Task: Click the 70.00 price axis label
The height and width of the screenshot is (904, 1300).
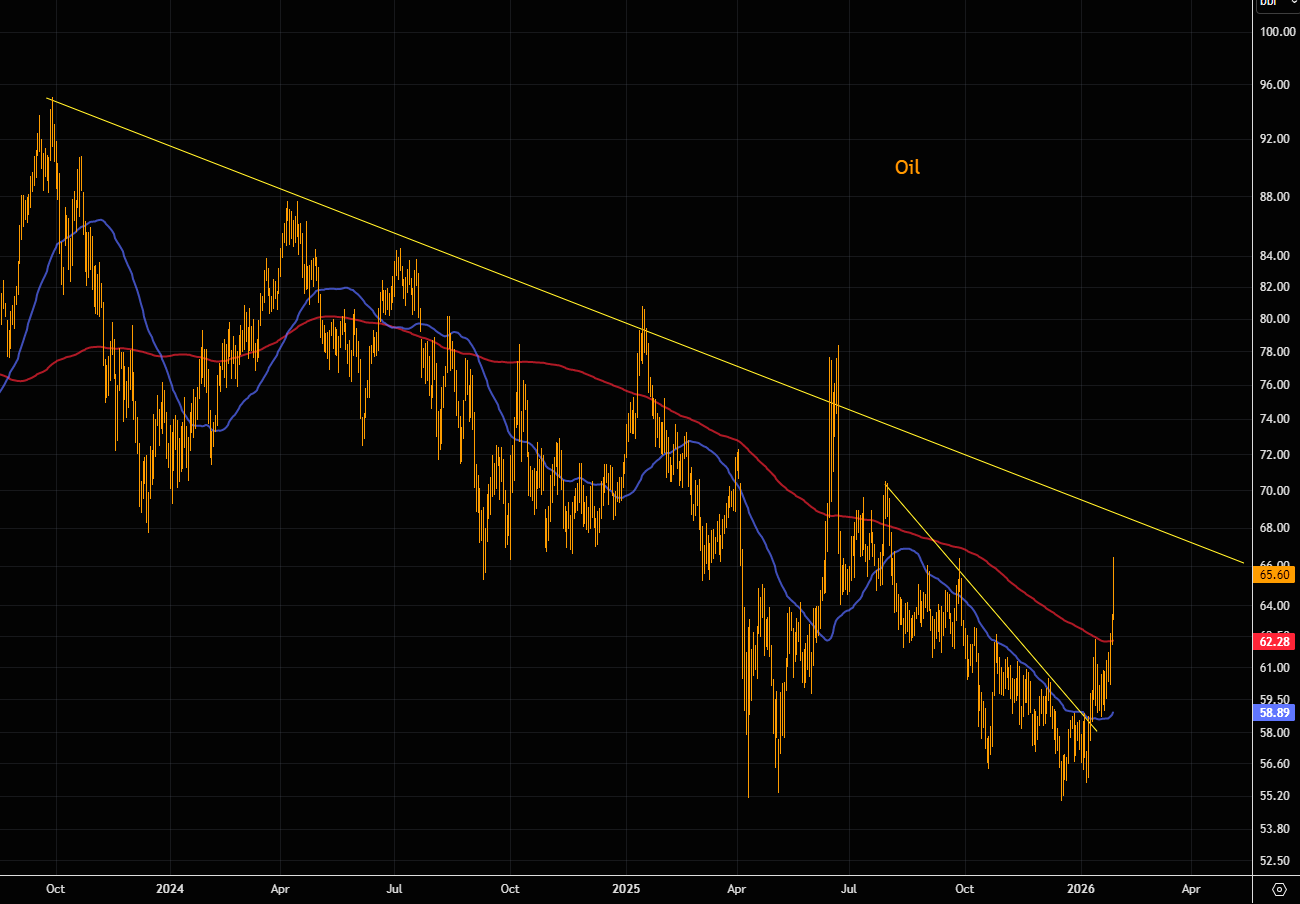Action: 1273,491
